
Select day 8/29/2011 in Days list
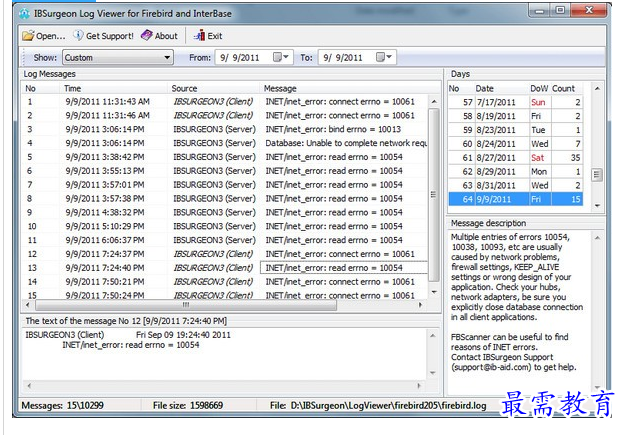coord(515,172)
